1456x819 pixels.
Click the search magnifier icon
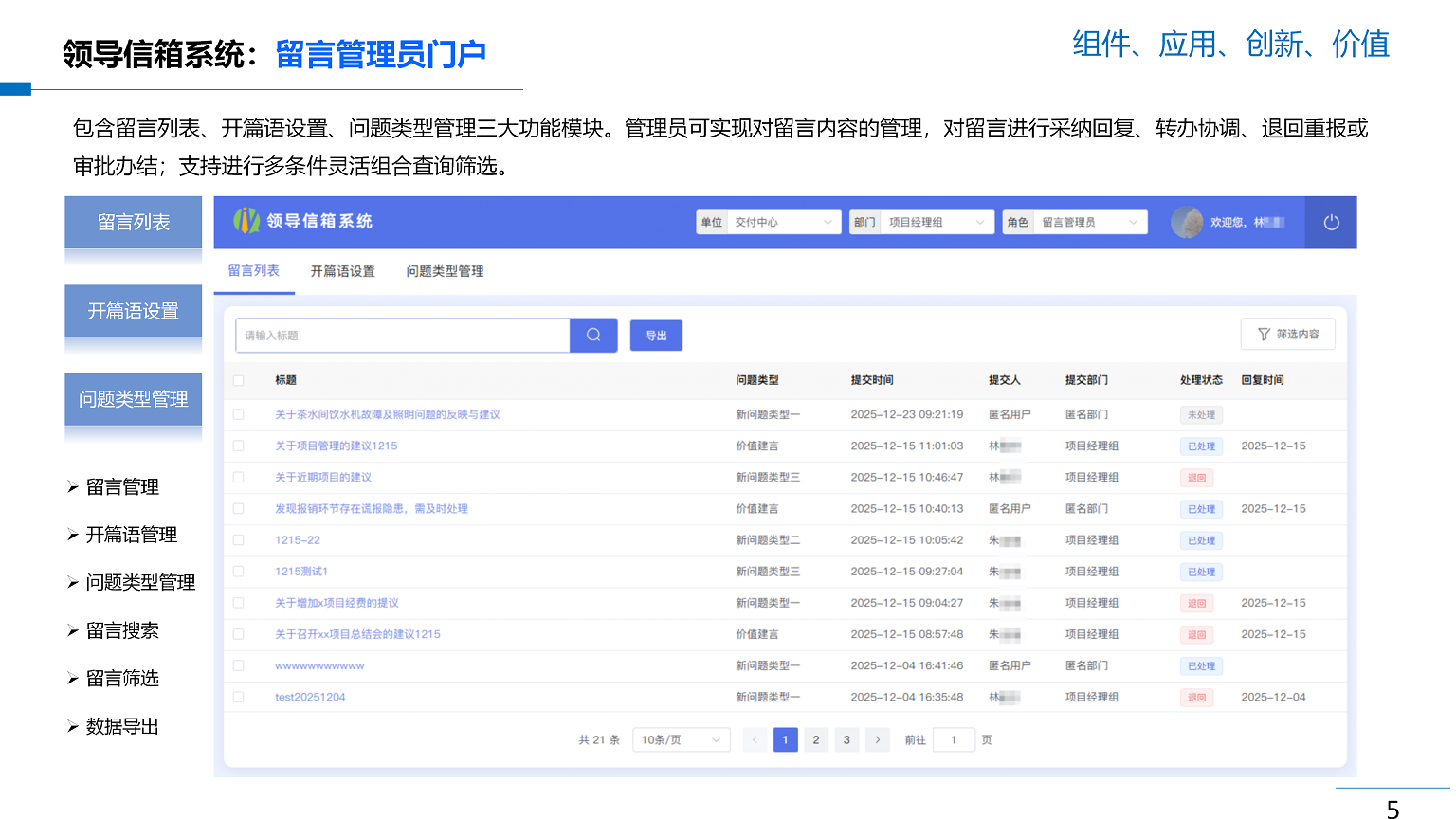[x=594, y=335]
